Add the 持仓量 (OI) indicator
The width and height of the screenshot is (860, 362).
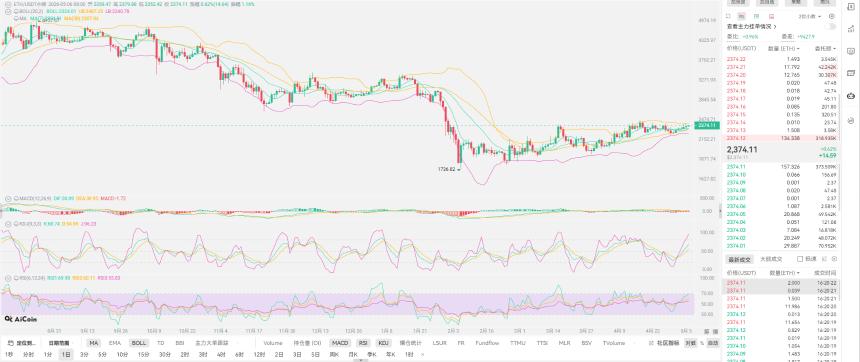coord(307,343)
